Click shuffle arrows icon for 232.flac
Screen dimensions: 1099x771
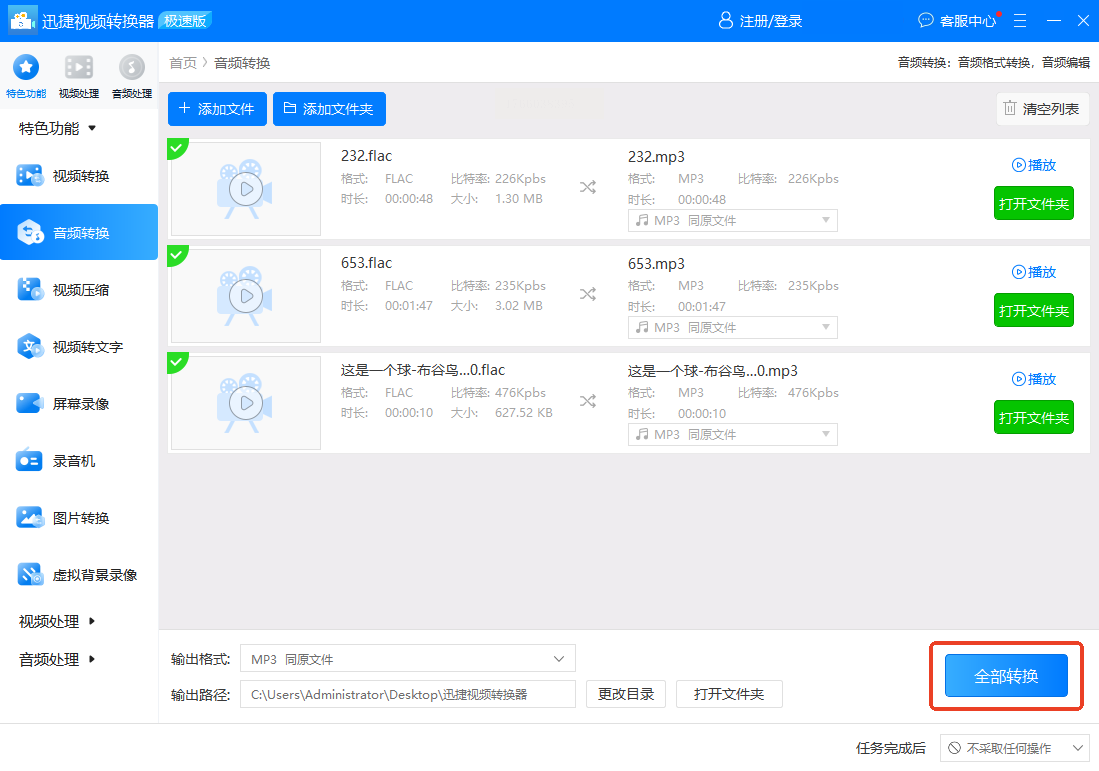[587, 187]
